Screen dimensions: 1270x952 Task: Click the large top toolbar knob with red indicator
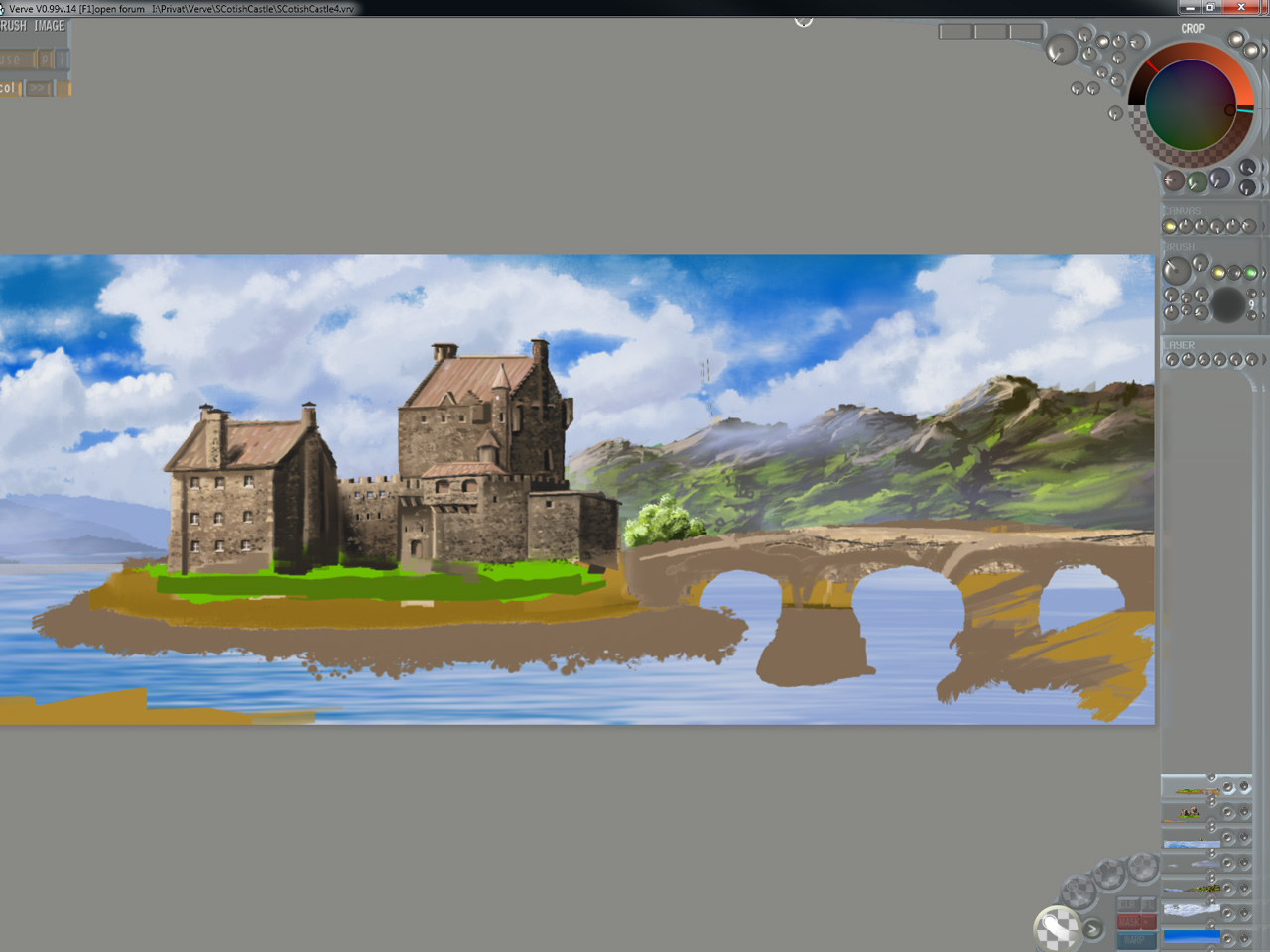point(1061,50)
